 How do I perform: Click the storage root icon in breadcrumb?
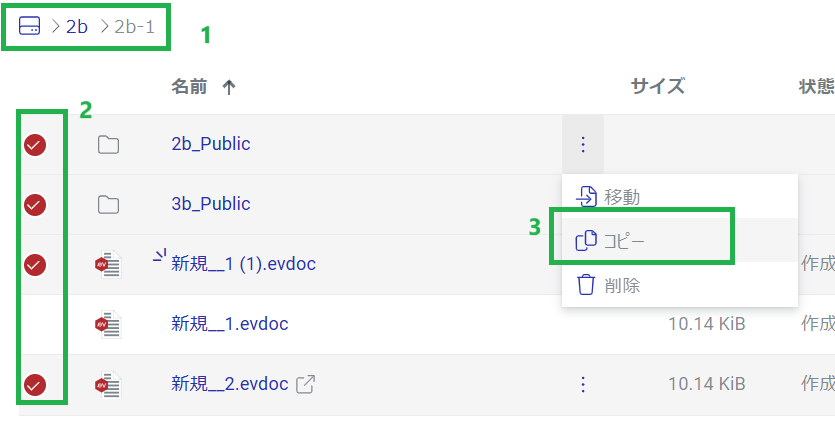(29, 26)
